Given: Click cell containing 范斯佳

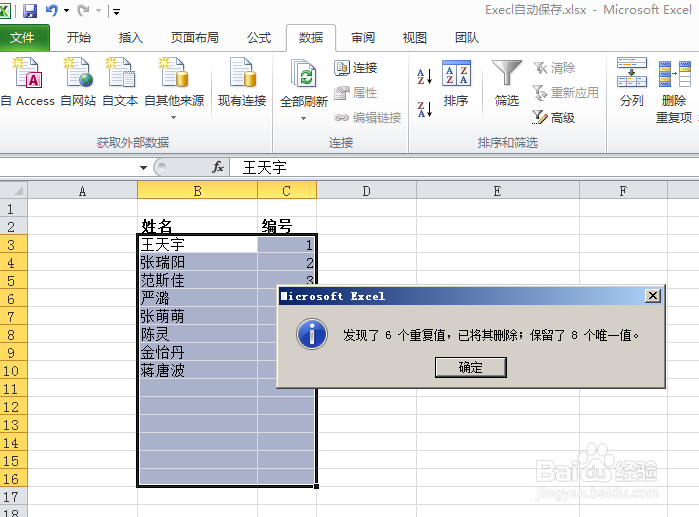Looking at the screenshot, I should tap(197, 280).
